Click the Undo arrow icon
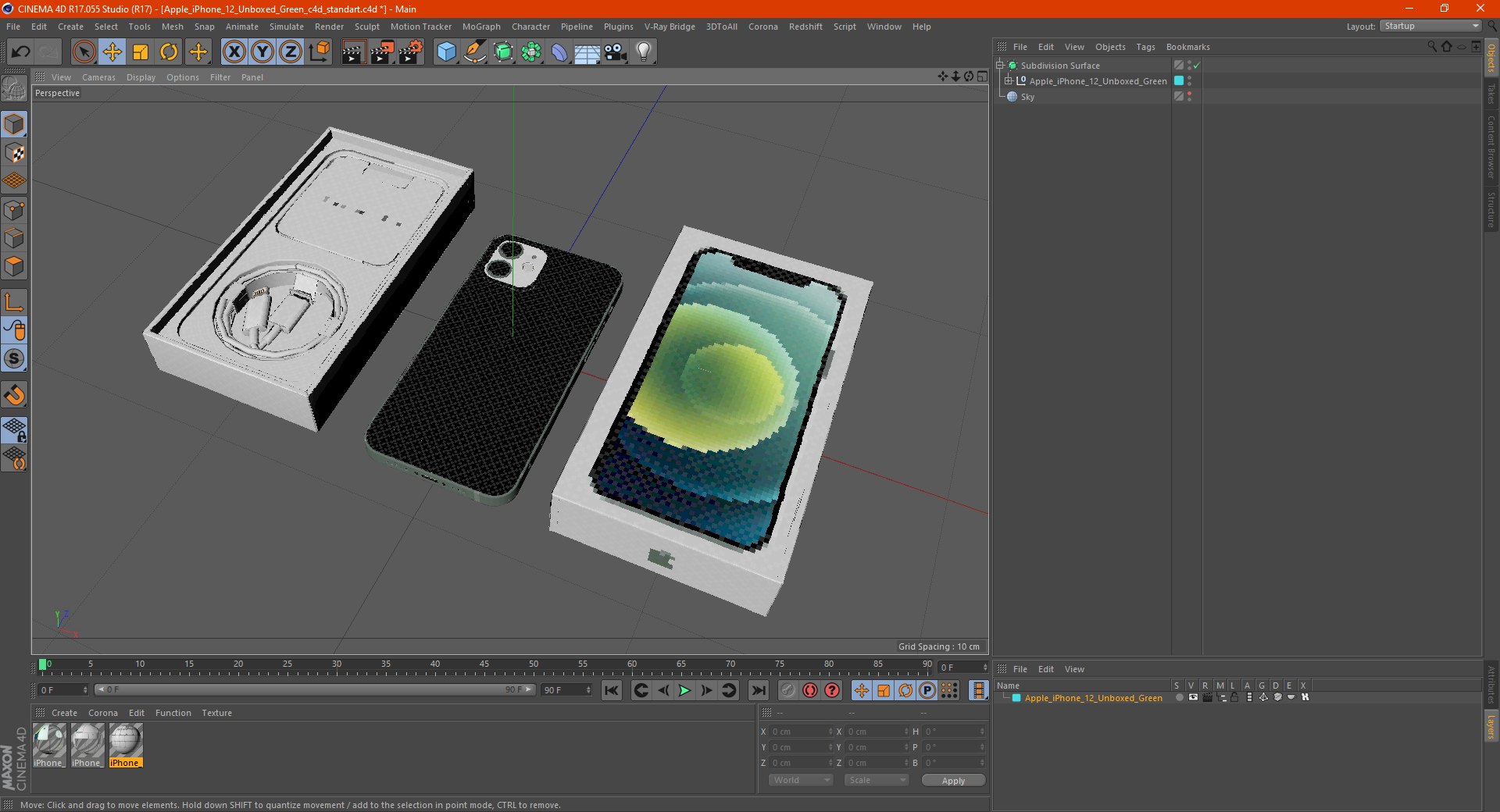The height and width of the screenshot is (812, 1500). (21, 52)
